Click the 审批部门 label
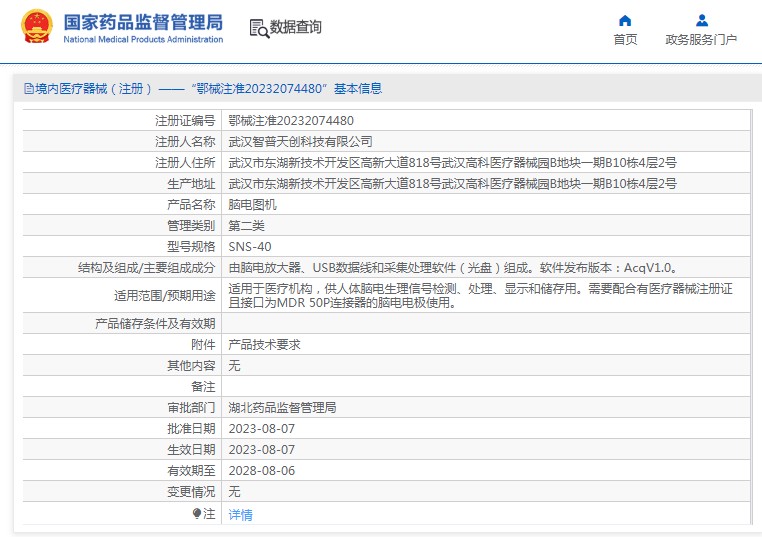 (x=191, y=407)
